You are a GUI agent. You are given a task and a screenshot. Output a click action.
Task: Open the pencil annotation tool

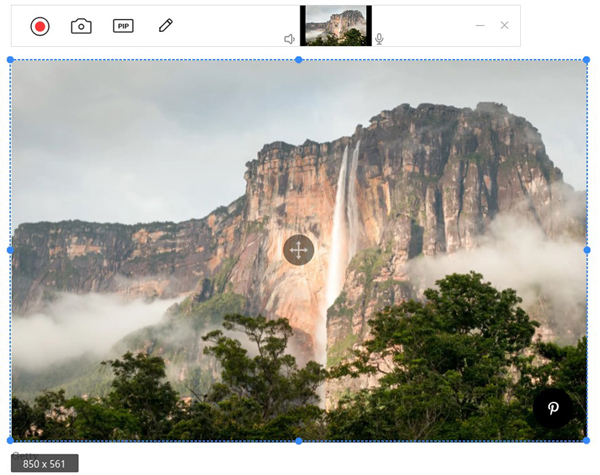166,26
